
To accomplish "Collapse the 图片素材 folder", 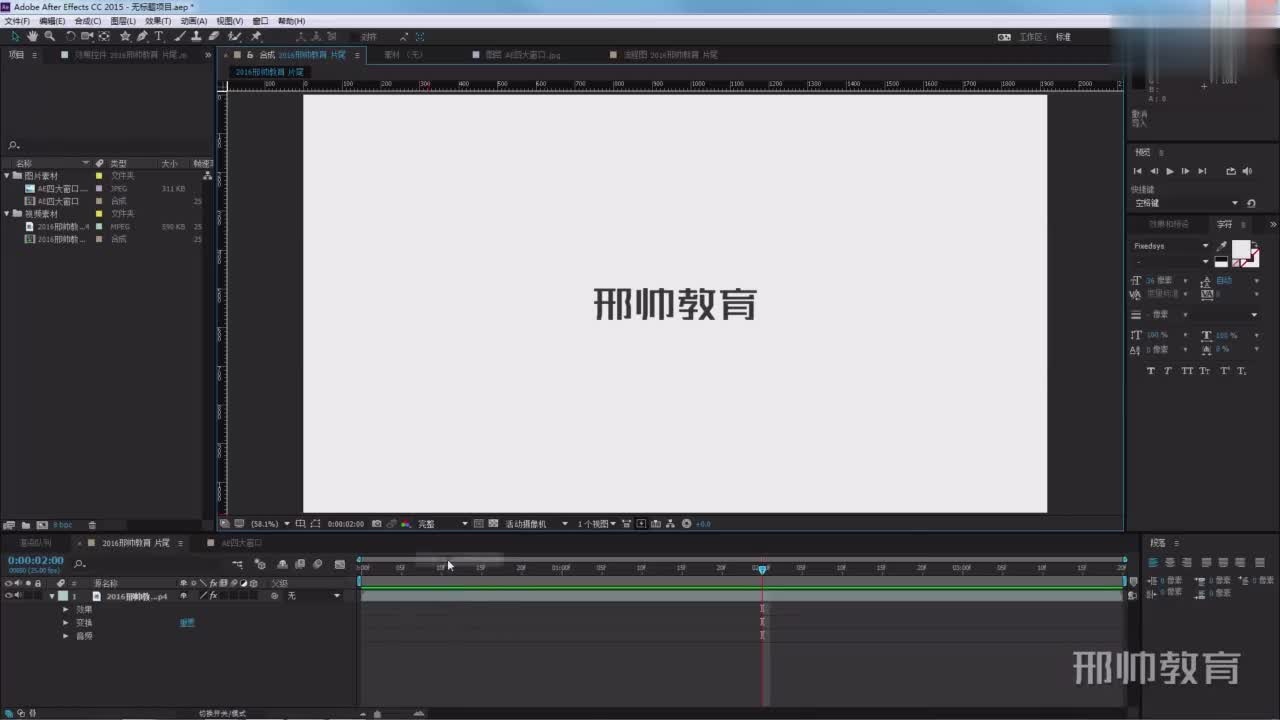I will 8,175.
